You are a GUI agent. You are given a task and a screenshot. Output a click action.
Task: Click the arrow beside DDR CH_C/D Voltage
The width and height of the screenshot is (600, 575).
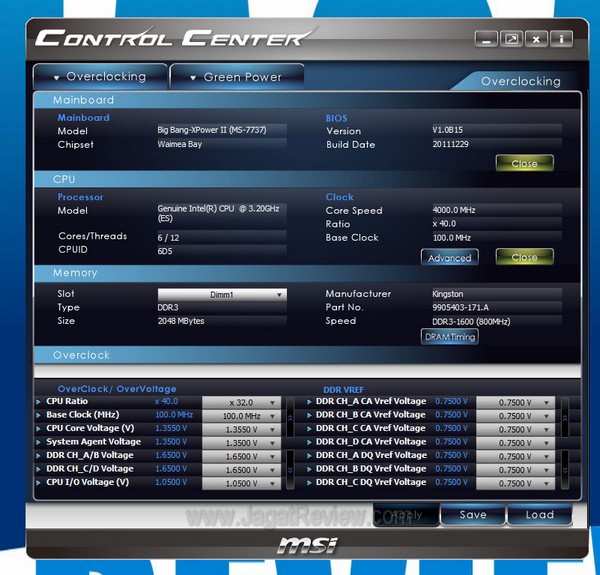(x=38, y=469)
